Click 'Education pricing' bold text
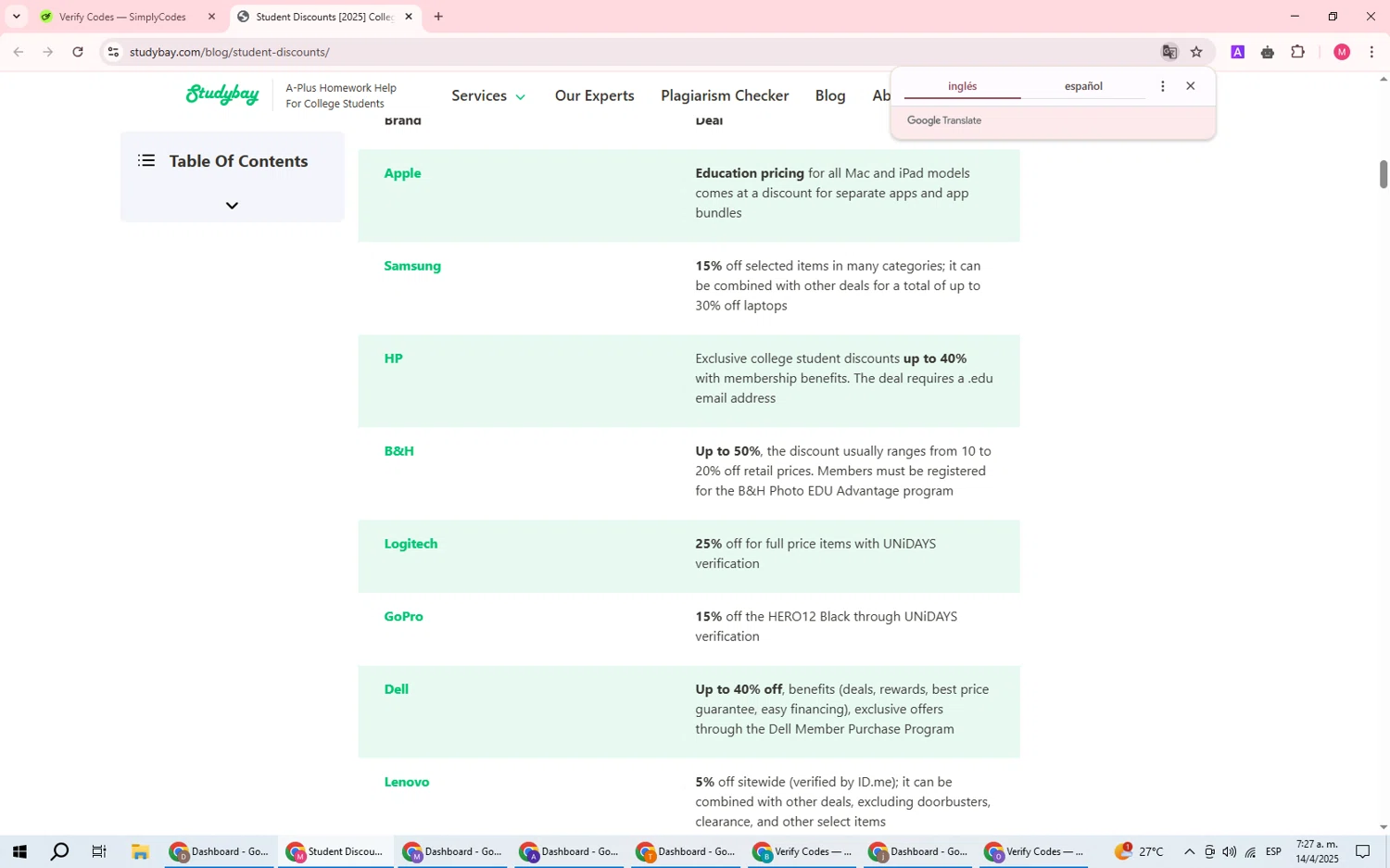Image resolution: width=1390 pixels, height=868 pixels. coord(750,173)
